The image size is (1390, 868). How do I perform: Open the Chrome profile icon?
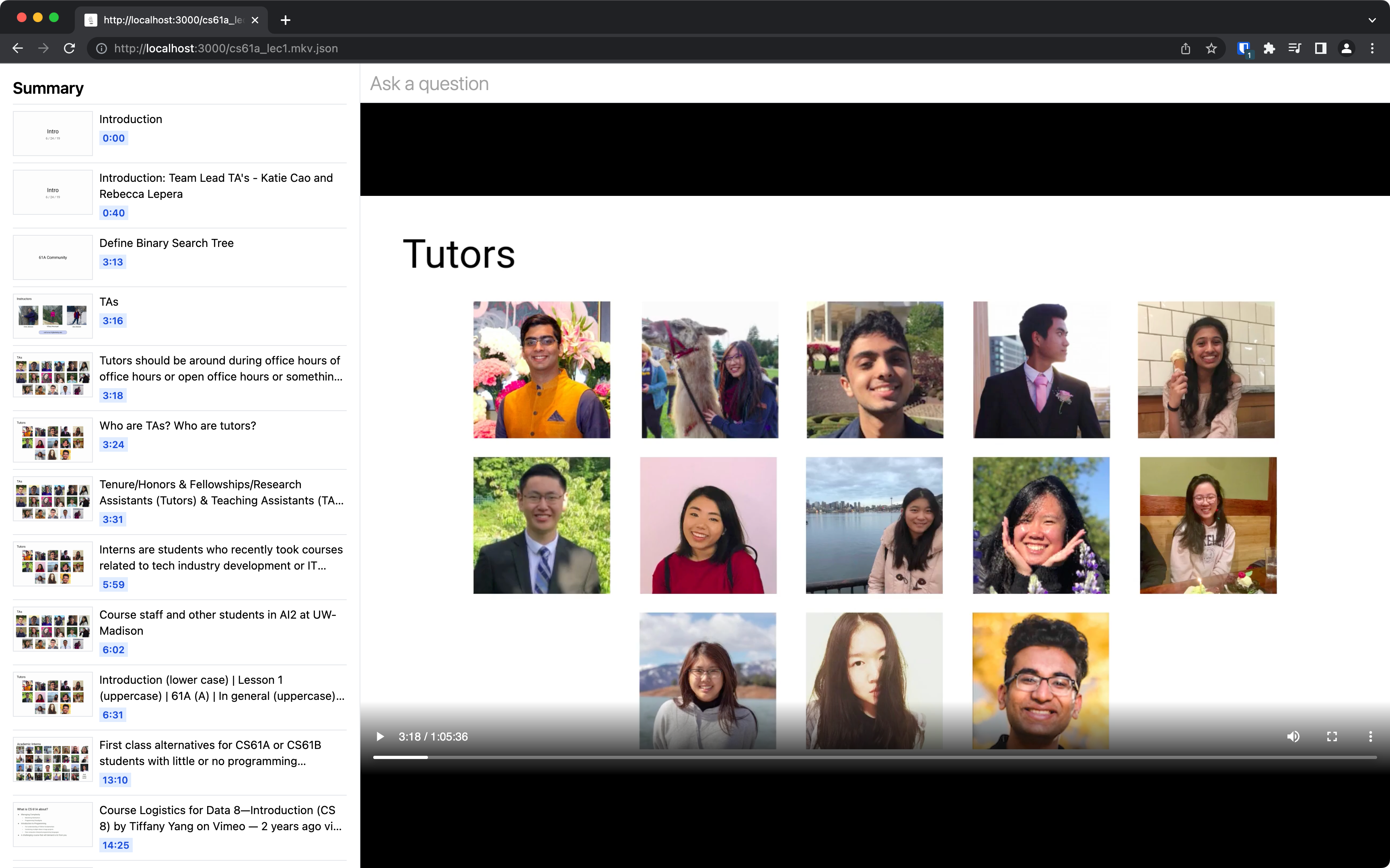[x=1347, y=49]
